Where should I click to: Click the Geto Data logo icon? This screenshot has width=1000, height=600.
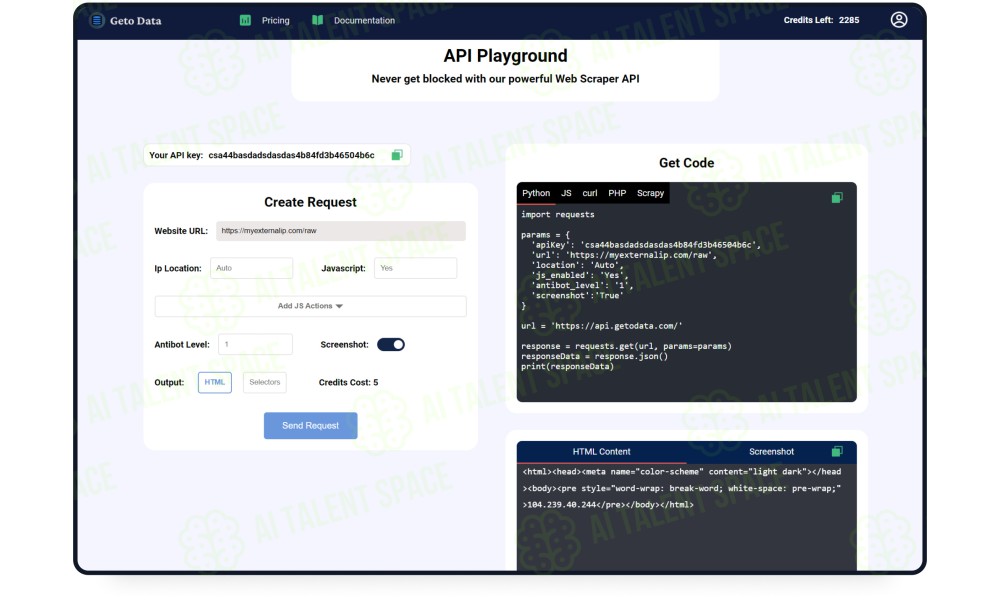point(96,20)
